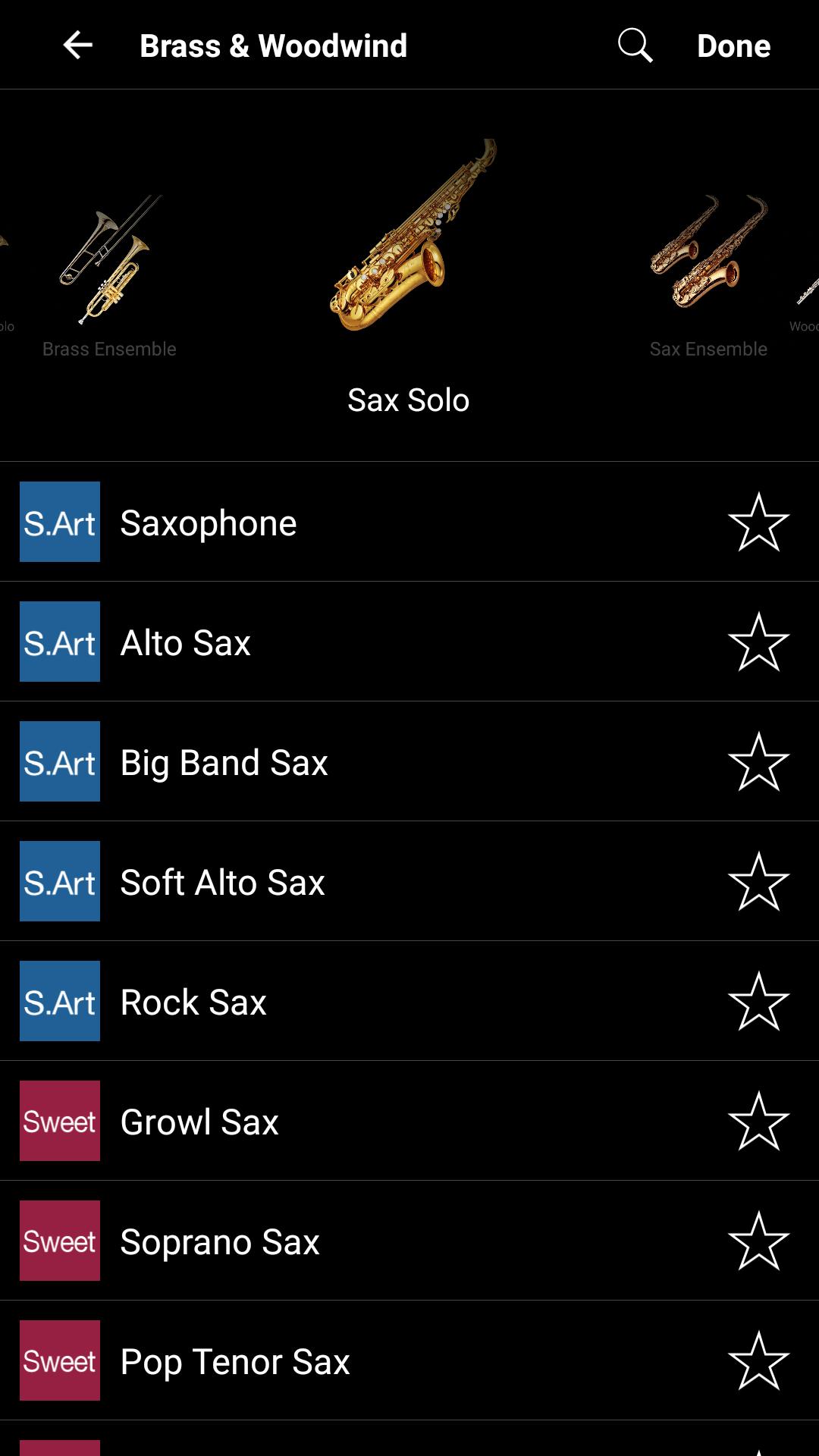Add Rock Sax to favorites
The width and height of the screenshot is (819, 1456).
758,1001
